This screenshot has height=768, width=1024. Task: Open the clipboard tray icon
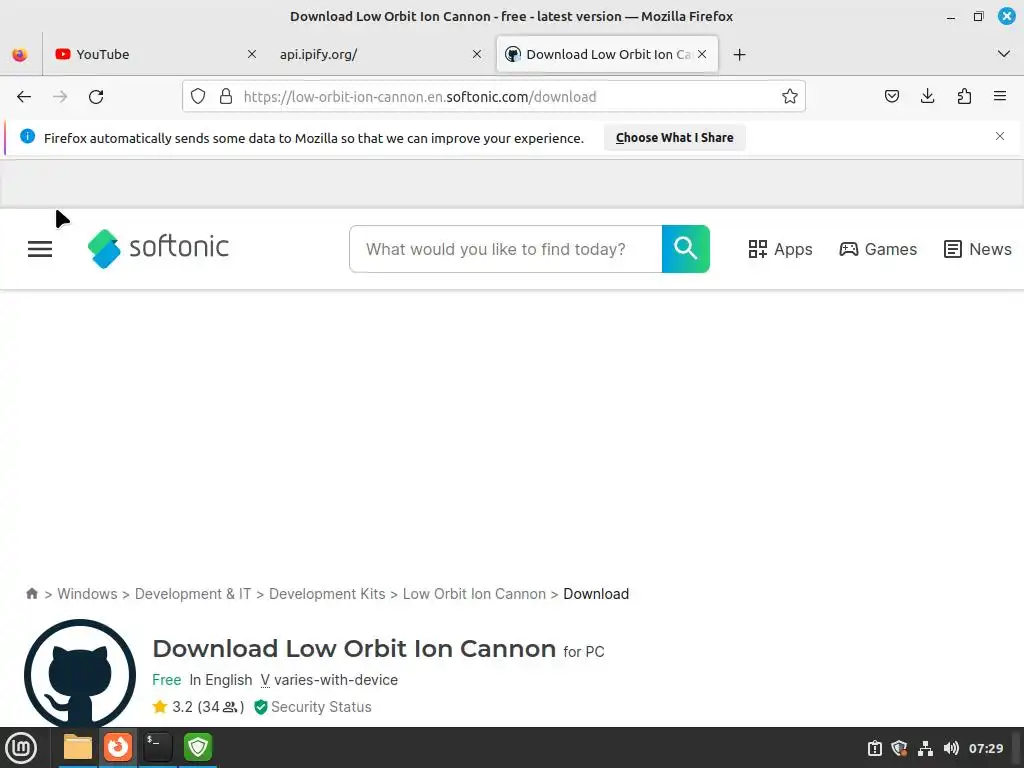click(x=874, y=748)
